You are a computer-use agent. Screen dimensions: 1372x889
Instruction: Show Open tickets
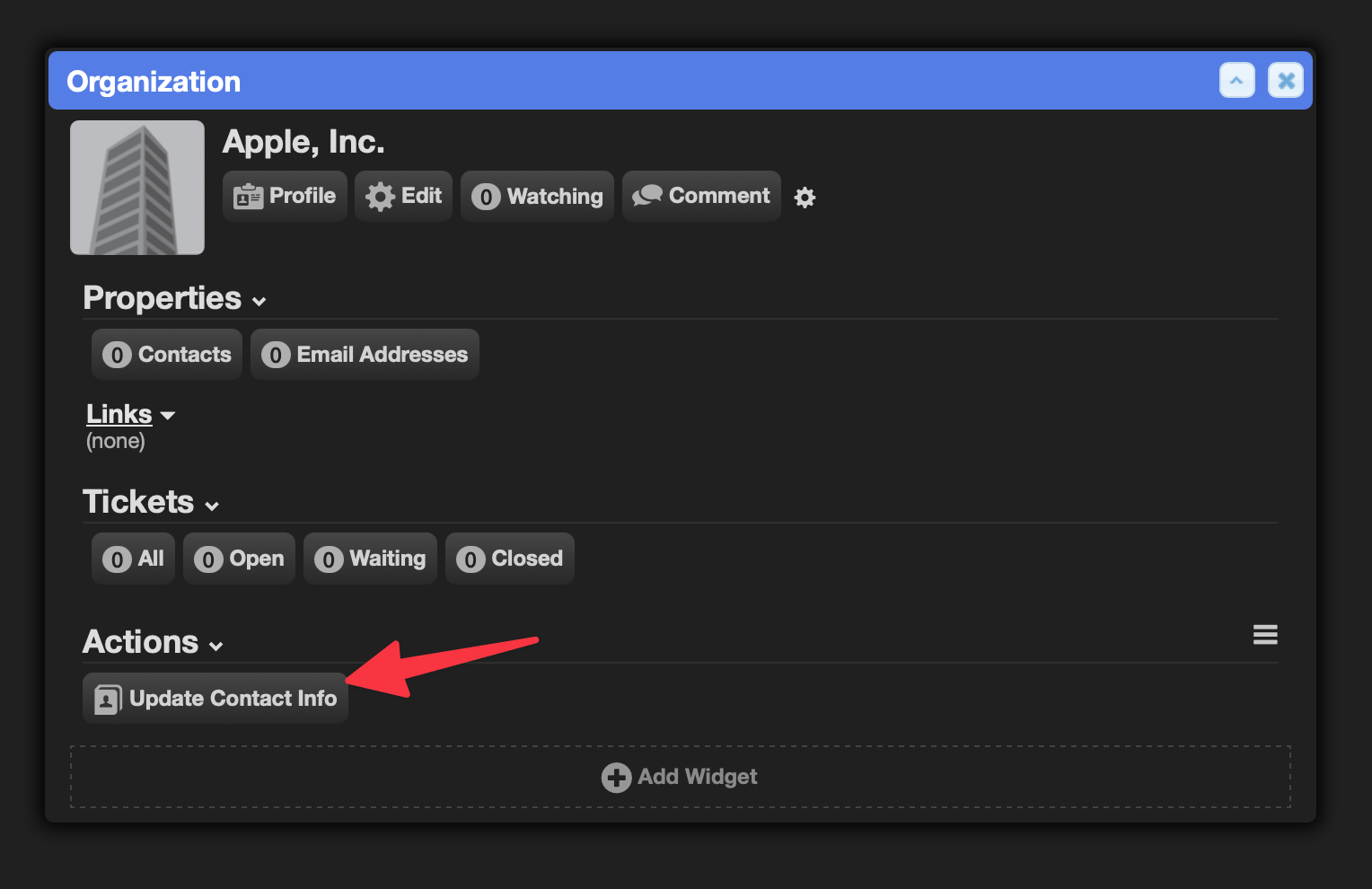(239, 559)
